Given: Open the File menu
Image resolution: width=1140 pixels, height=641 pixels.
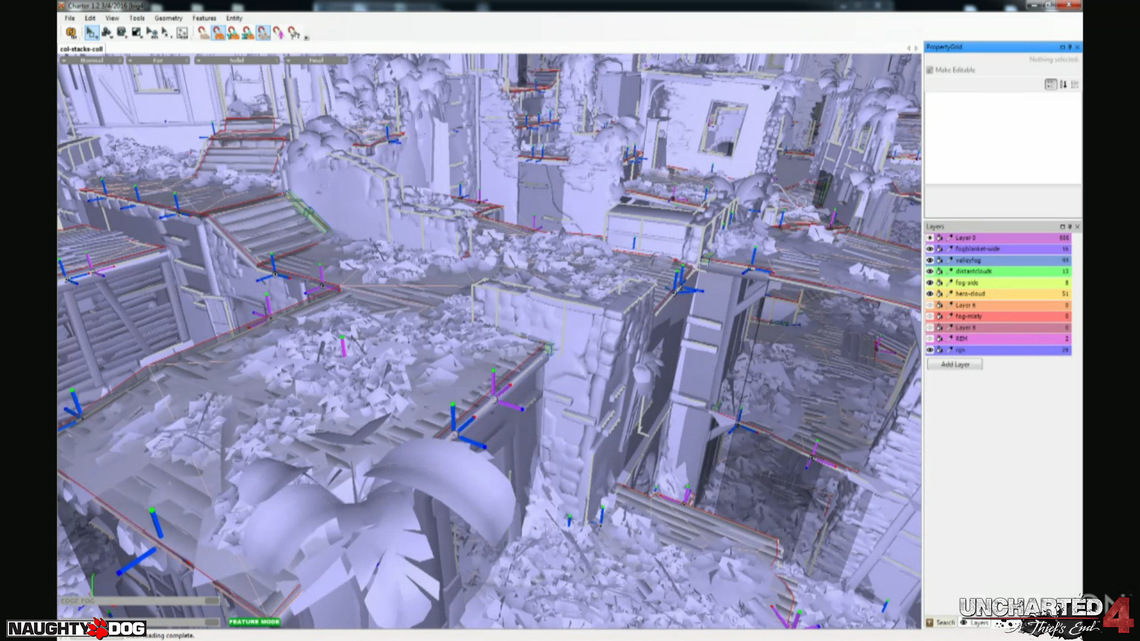Looking at the screenshot, I should [70, 18].
